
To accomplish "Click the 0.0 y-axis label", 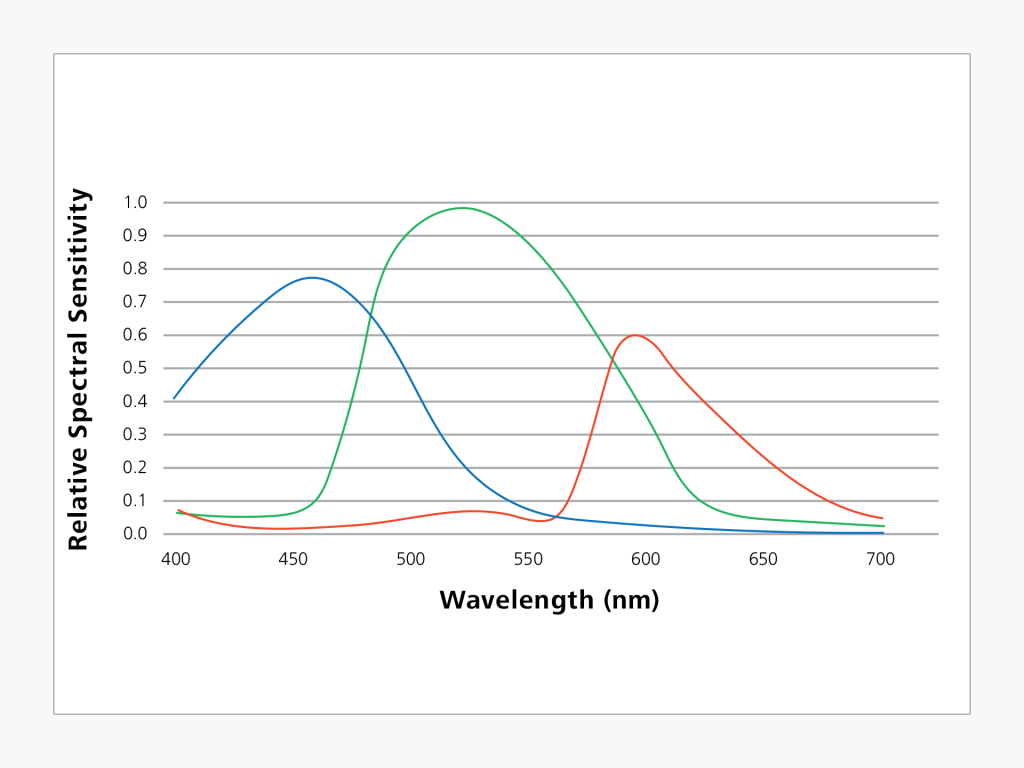I will pos(135,534).
